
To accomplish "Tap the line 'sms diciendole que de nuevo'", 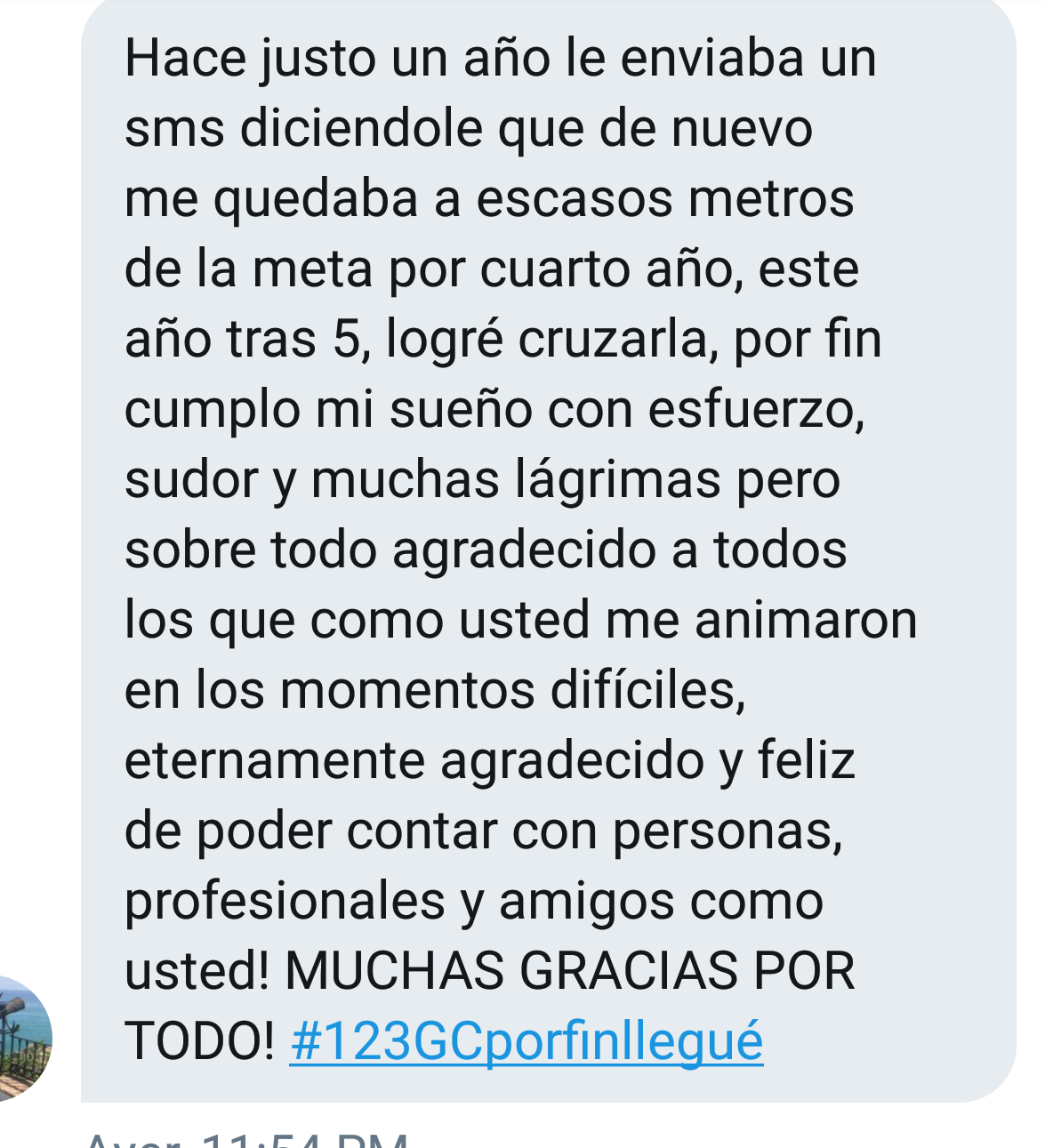I will [x=469, y=130].
